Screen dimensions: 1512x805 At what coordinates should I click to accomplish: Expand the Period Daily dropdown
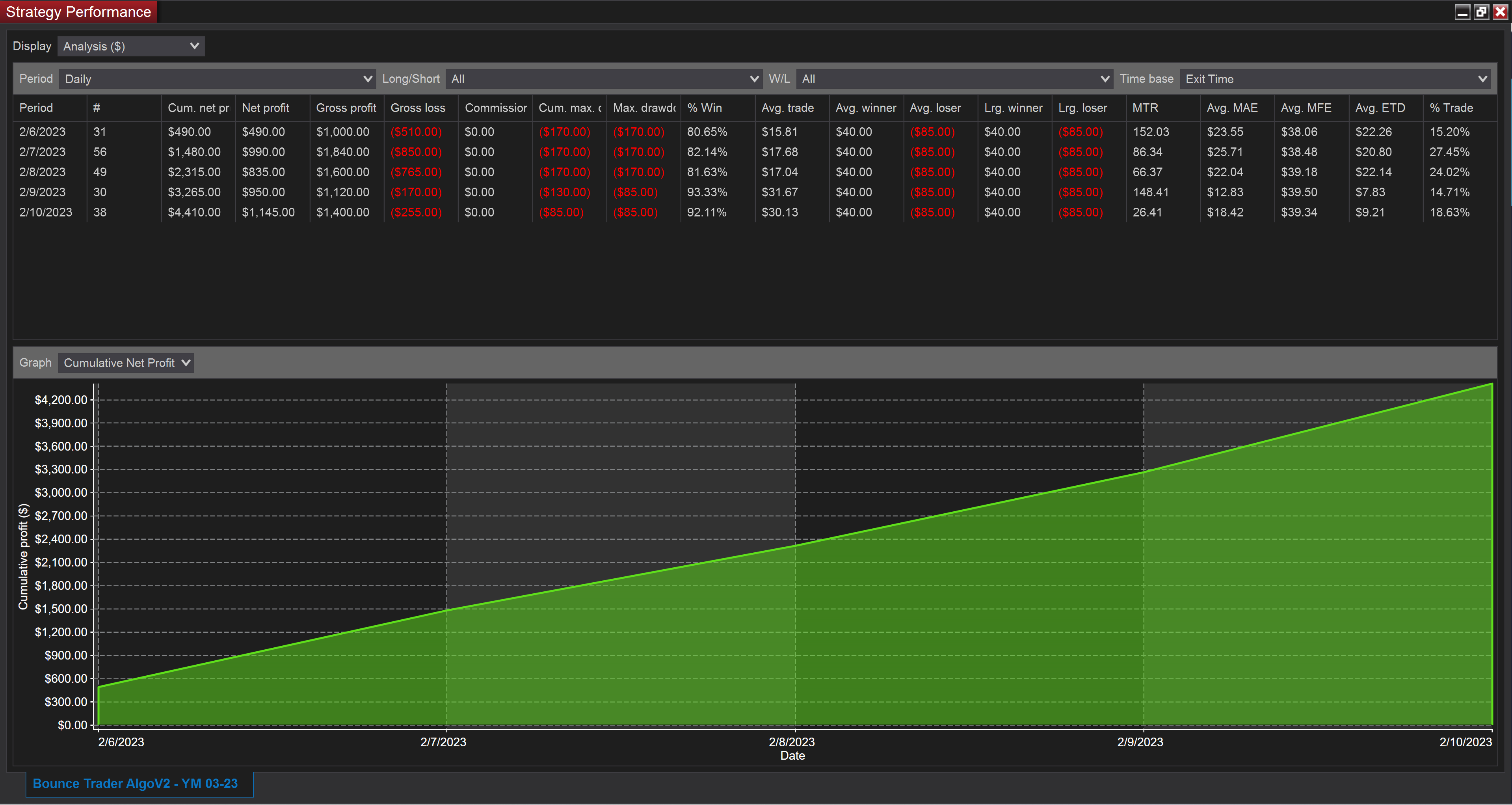click(x=217, y=79)
